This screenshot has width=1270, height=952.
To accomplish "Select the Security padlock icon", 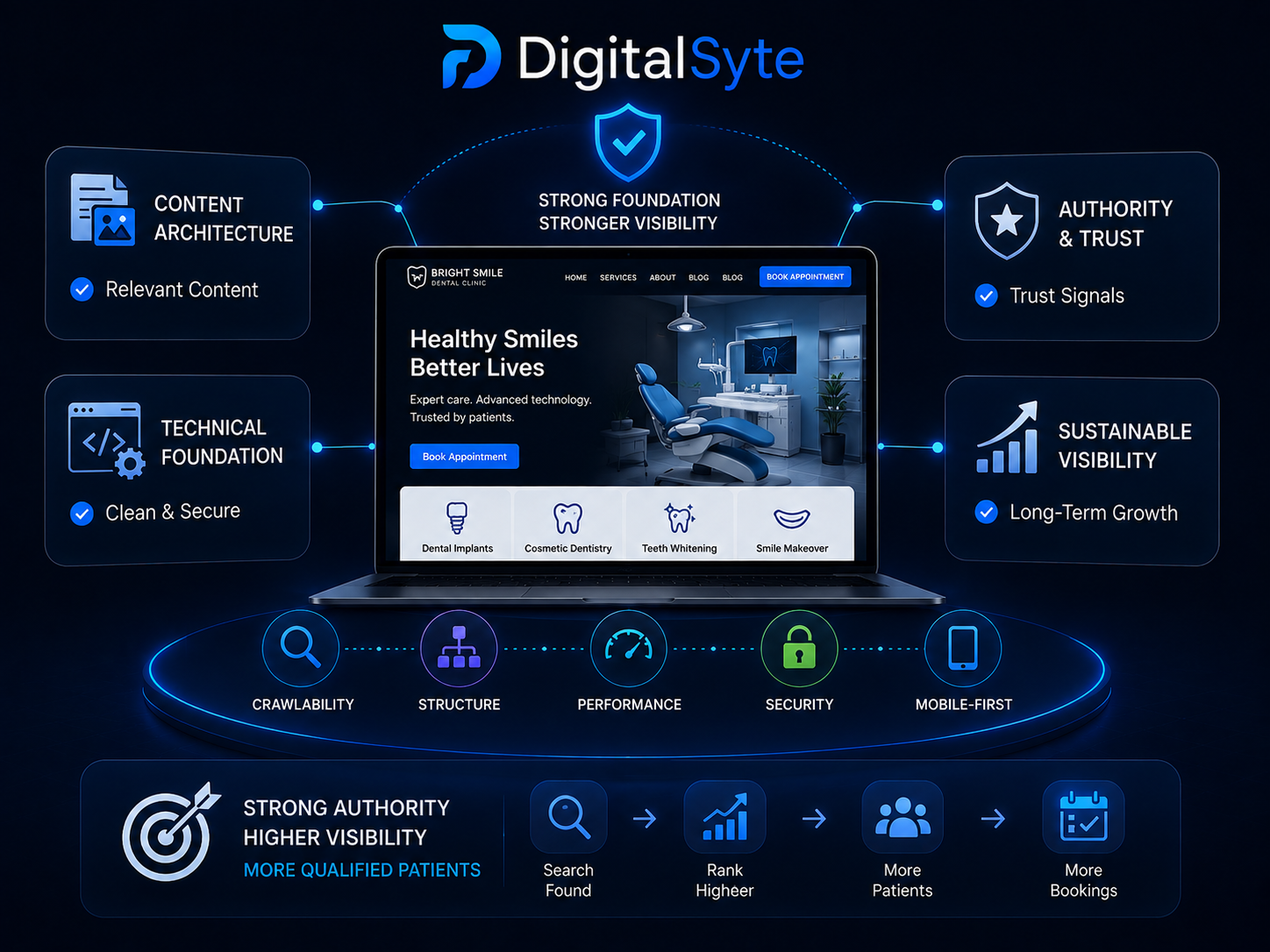I will pyautogui.click(x=799, y=649).
